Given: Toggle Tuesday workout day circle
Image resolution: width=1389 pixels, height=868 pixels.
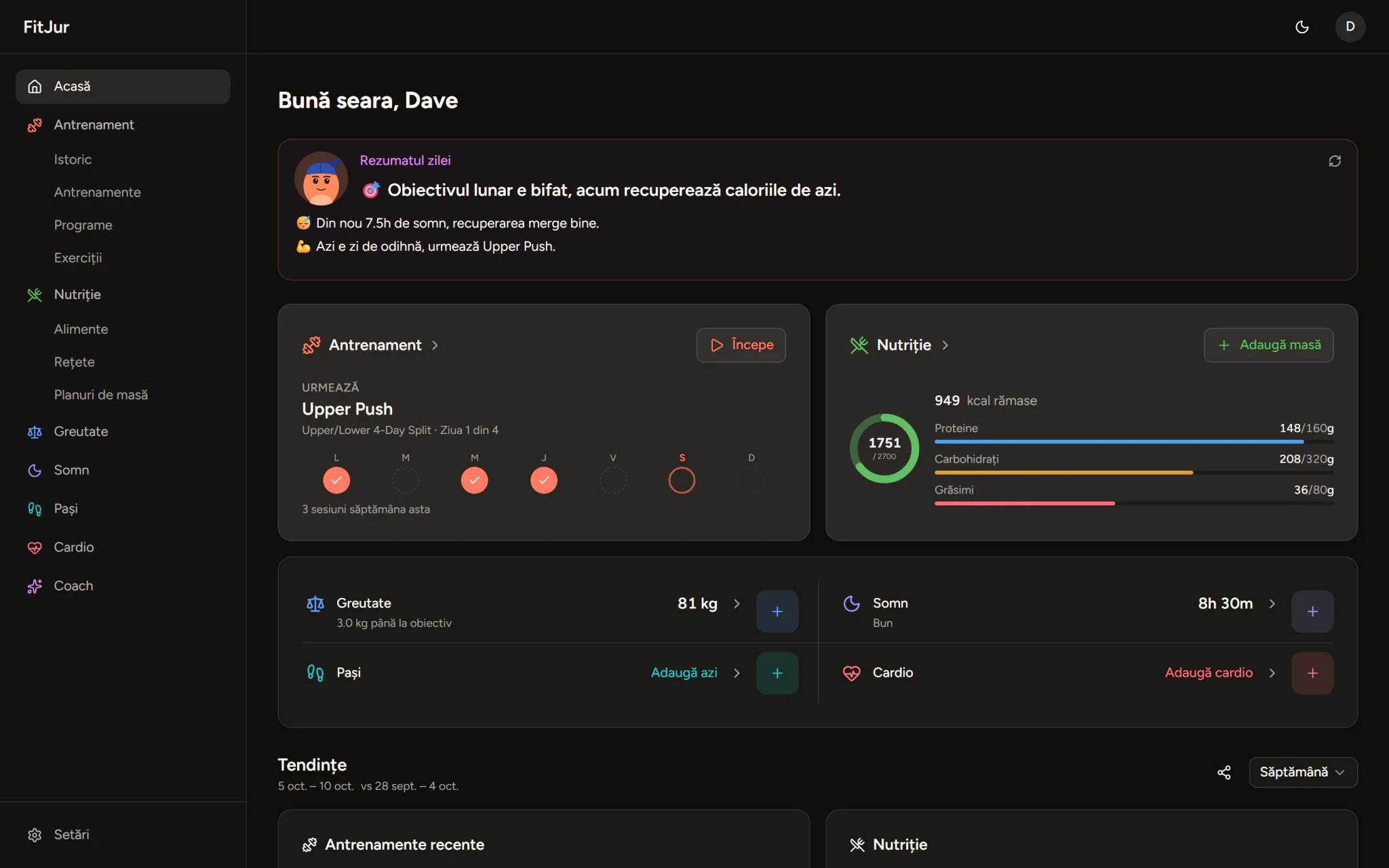Looking at the screenshot, I should pyautogui.click(x=406, y=480).
